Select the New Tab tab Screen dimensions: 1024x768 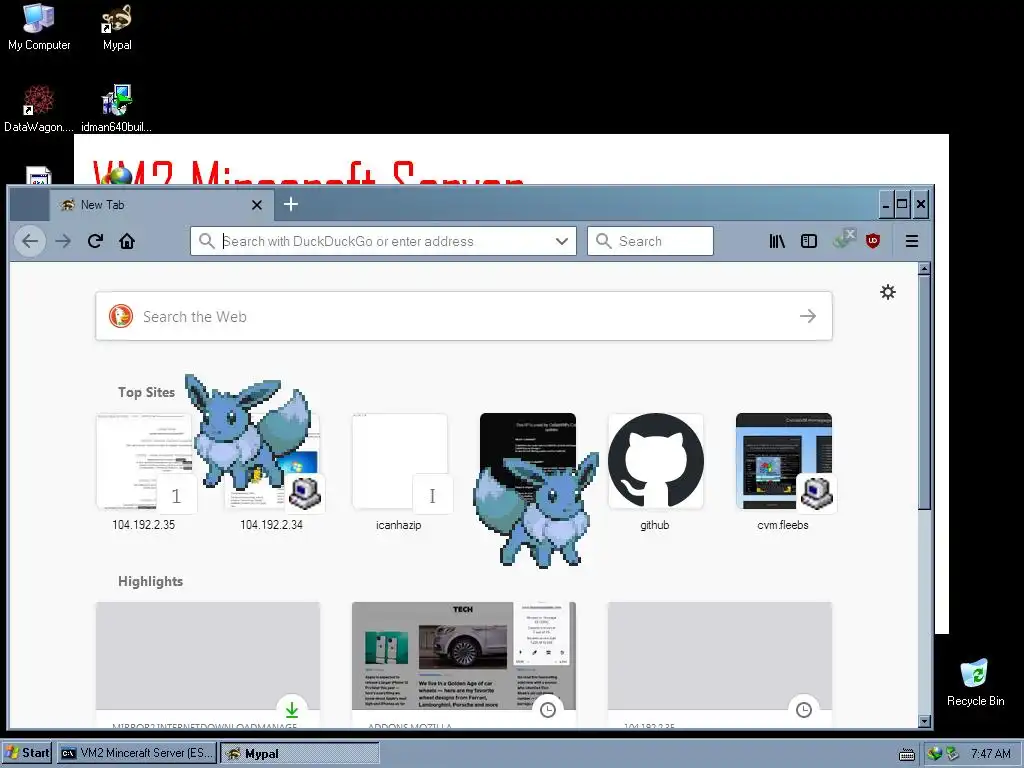coord(161,204)
